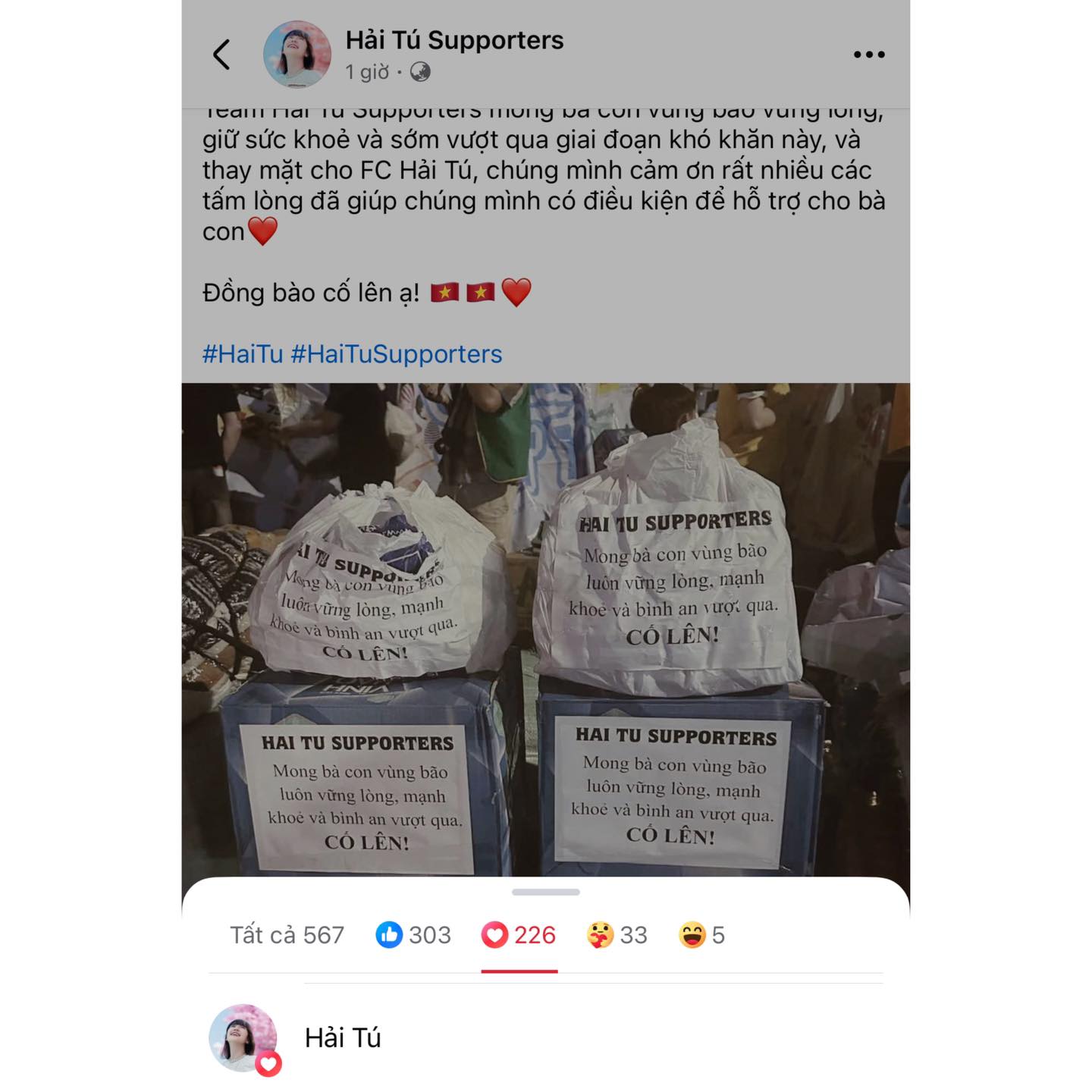This screenshot has width=1092, height=1092.
Task: Select the Haha reactions tab (5)
Action: coord(701,935)
